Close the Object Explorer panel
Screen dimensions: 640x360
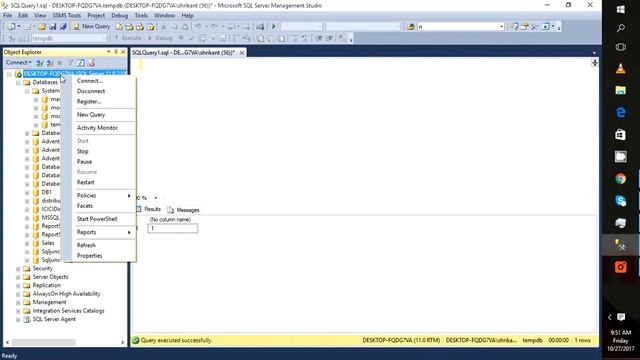pyautogui.click(x=123, y=52)
